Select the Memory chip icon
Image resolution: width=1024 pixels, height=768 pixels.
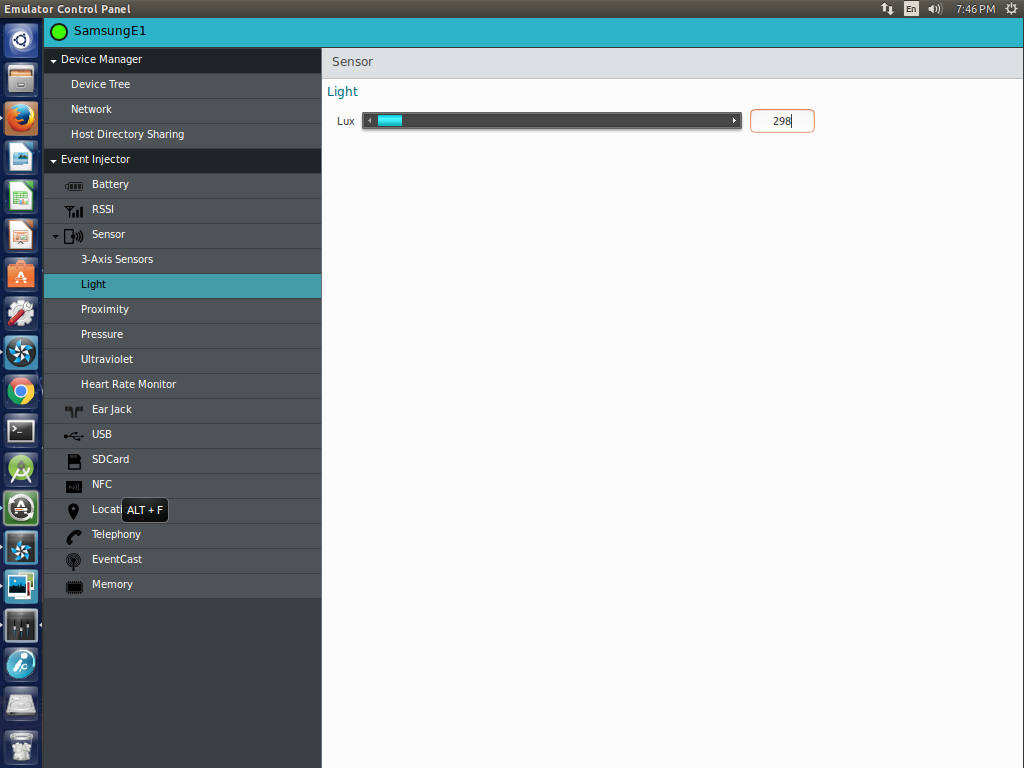coord(74,585)
